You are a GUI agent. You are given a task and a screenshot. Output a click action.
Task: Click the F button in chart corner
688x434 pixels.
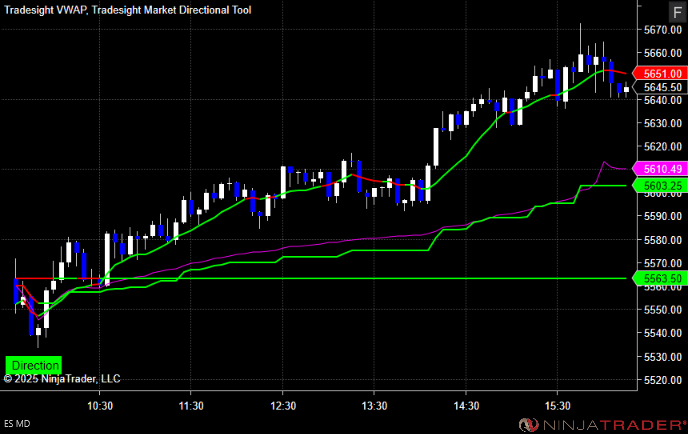(677, 12)
